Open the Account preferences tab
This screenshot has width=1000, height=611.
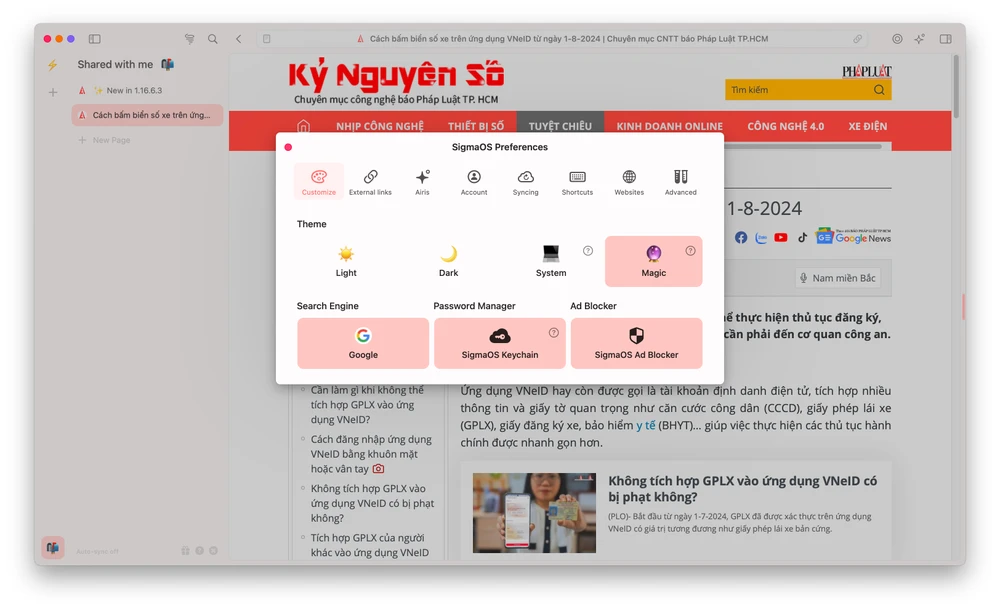pos(474,182)
